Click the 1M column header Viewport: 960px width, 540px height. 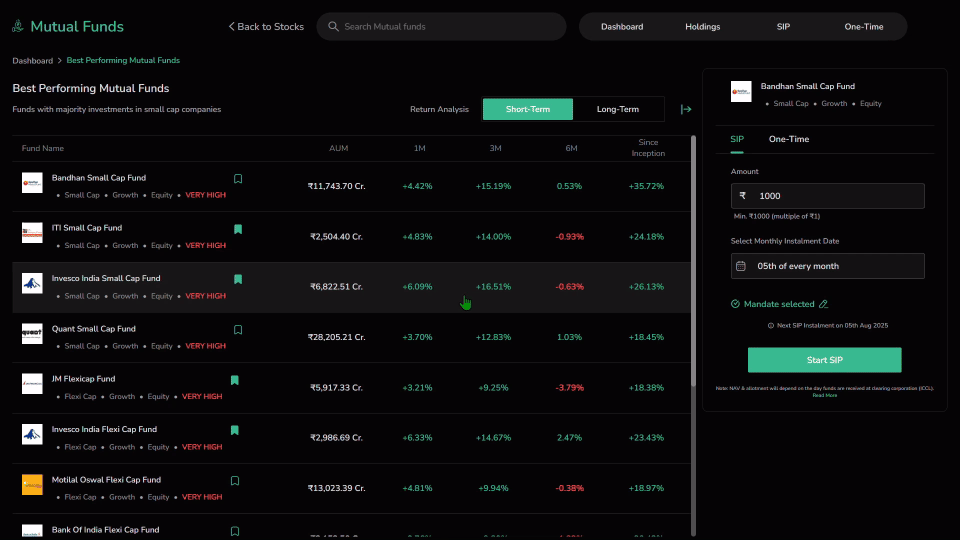[419, 149]
